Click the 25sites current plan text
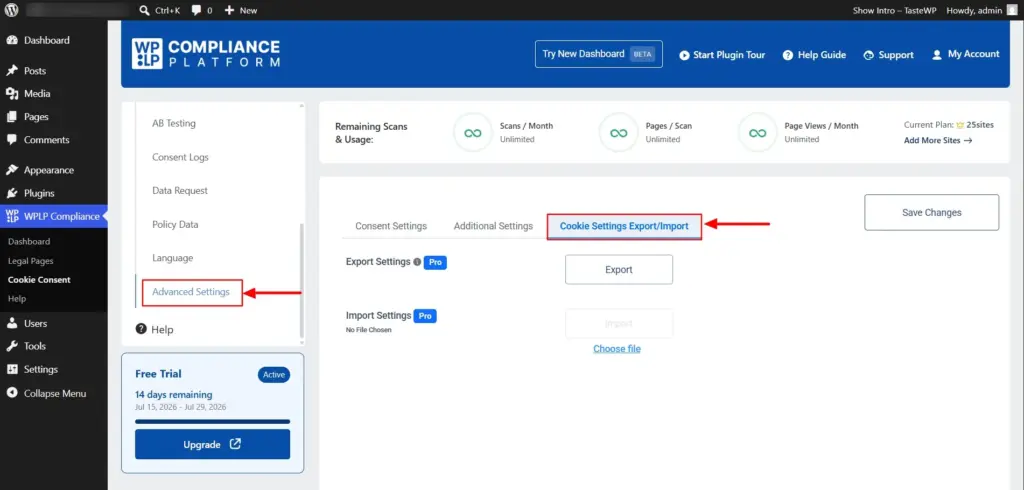The image size is (1024, 490). point(980,125)
